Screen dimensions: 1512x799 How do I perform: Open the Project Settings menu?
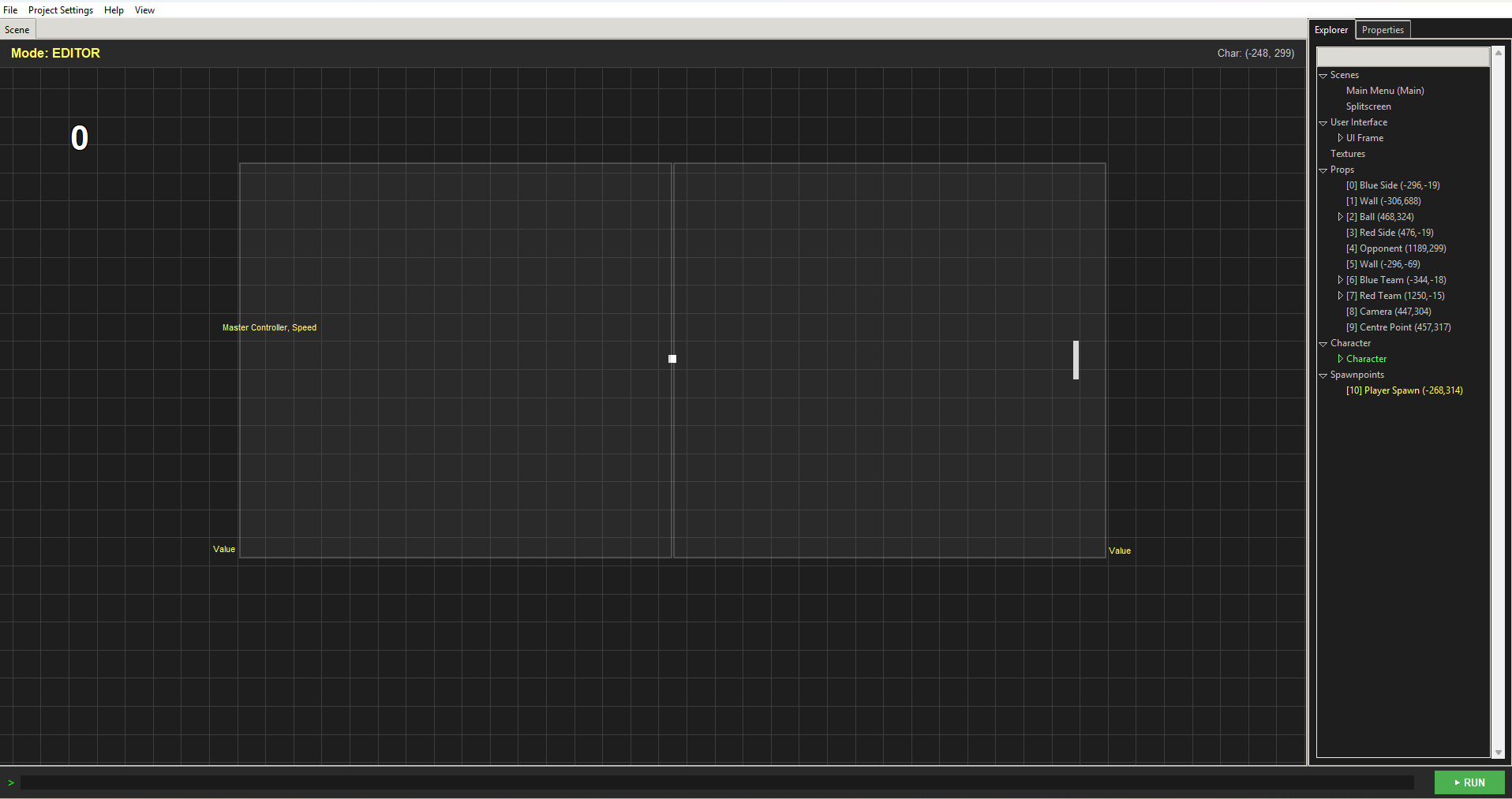click(61, 9)
